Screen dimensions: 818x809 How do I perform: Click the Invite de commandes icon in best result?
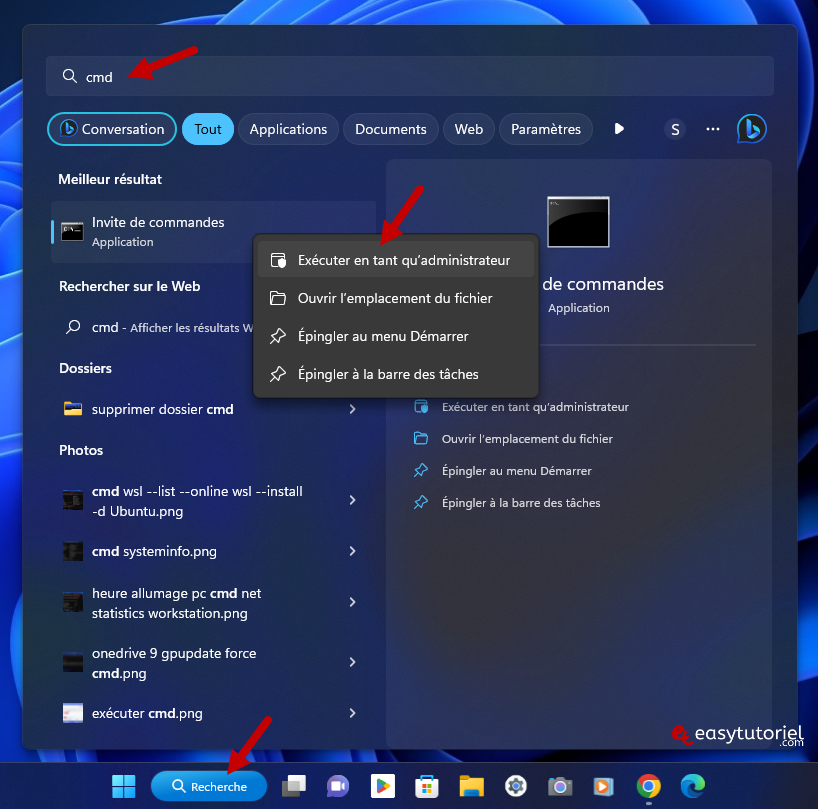click(73, 232)
